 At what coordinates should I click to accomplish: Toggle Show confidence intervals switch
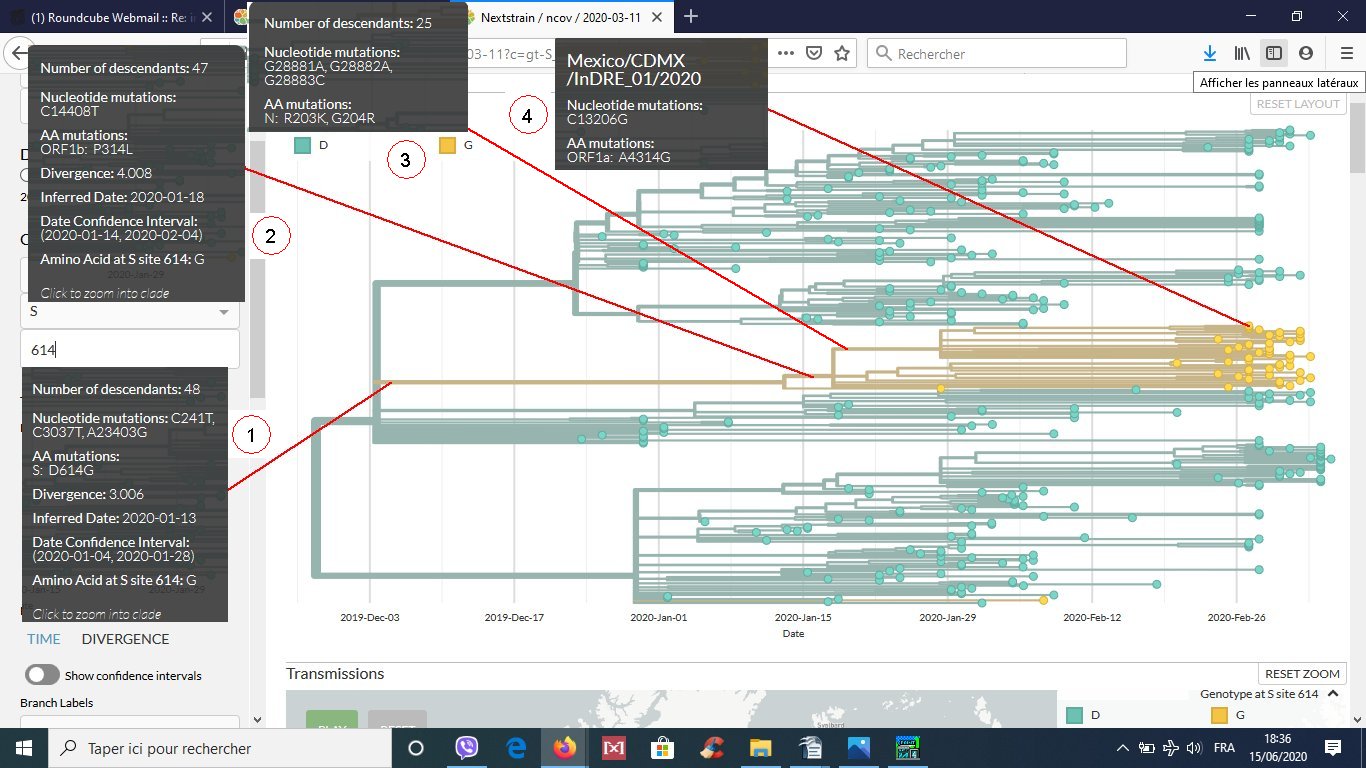coord(42,675)
